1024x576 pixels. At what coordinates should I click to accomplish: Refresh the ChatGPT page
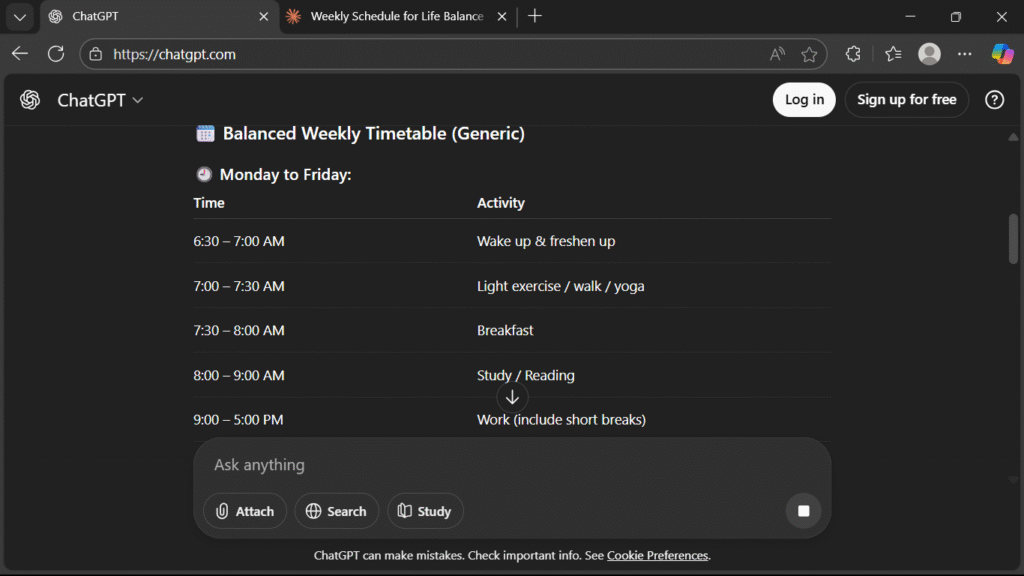(56, 54)
